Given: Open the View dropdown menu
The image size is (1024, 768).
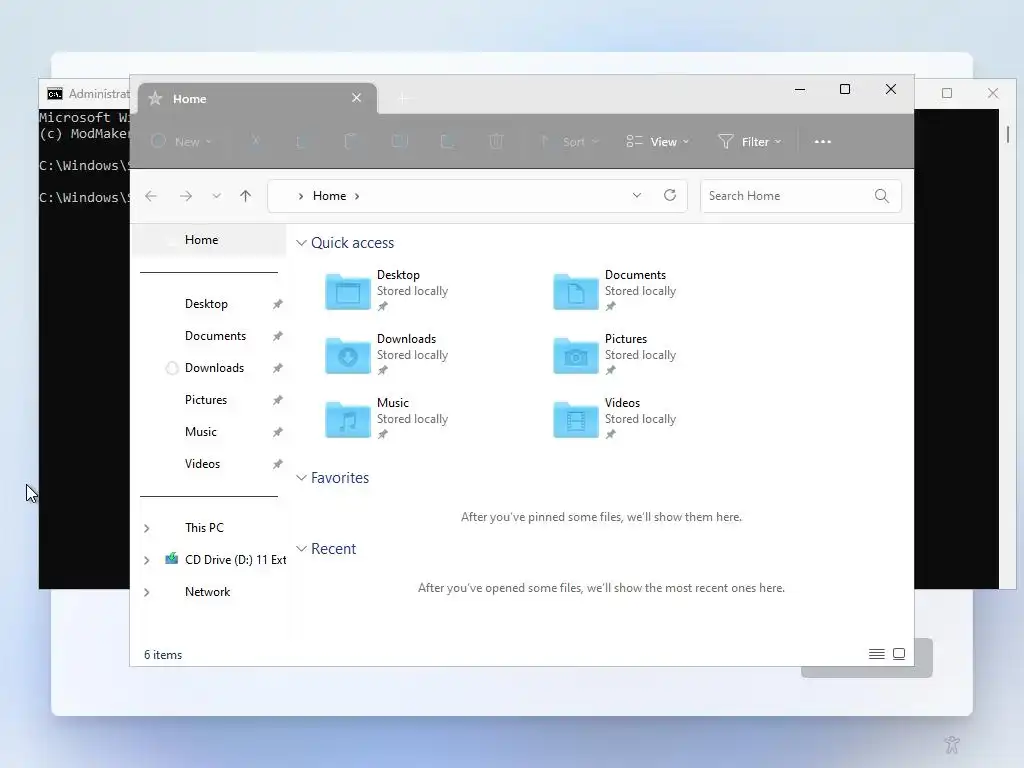Looking at the screenshot, I should (x=658, y=142).
